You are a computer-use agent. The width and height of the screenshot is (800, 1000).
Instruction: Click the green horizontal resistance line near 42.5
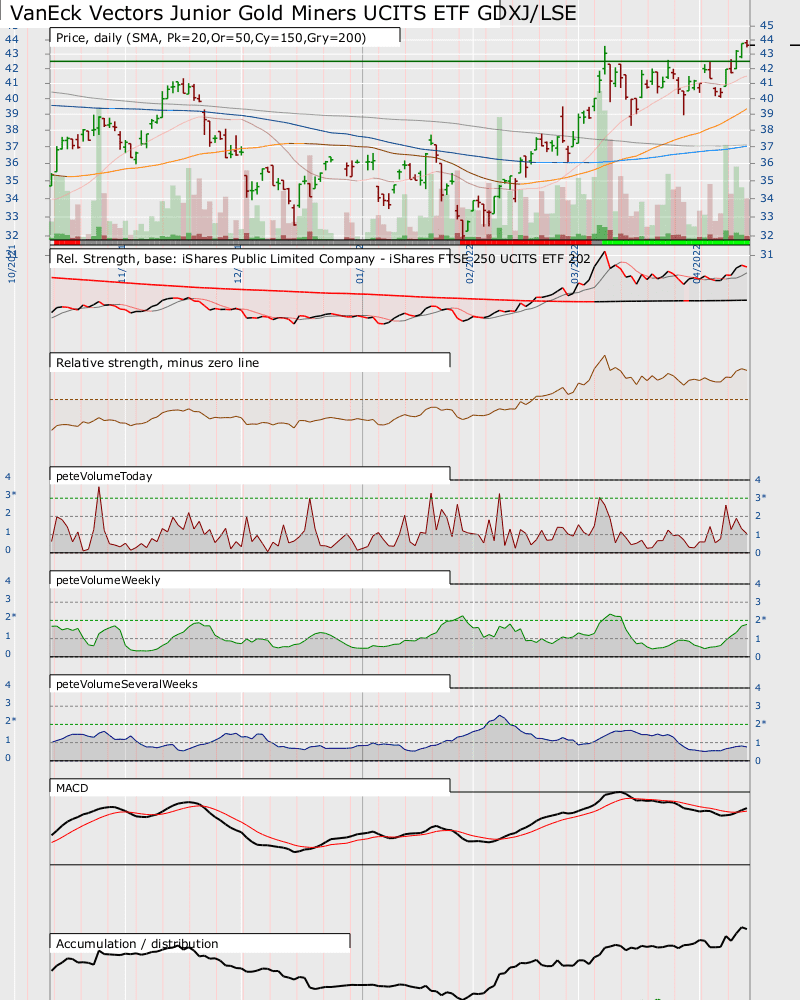click(x=400, y=61)
